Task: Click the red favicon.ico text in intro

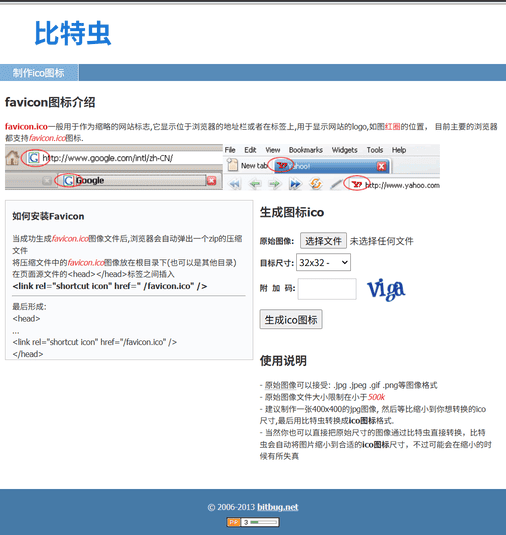Action: [x=26, y=127]
